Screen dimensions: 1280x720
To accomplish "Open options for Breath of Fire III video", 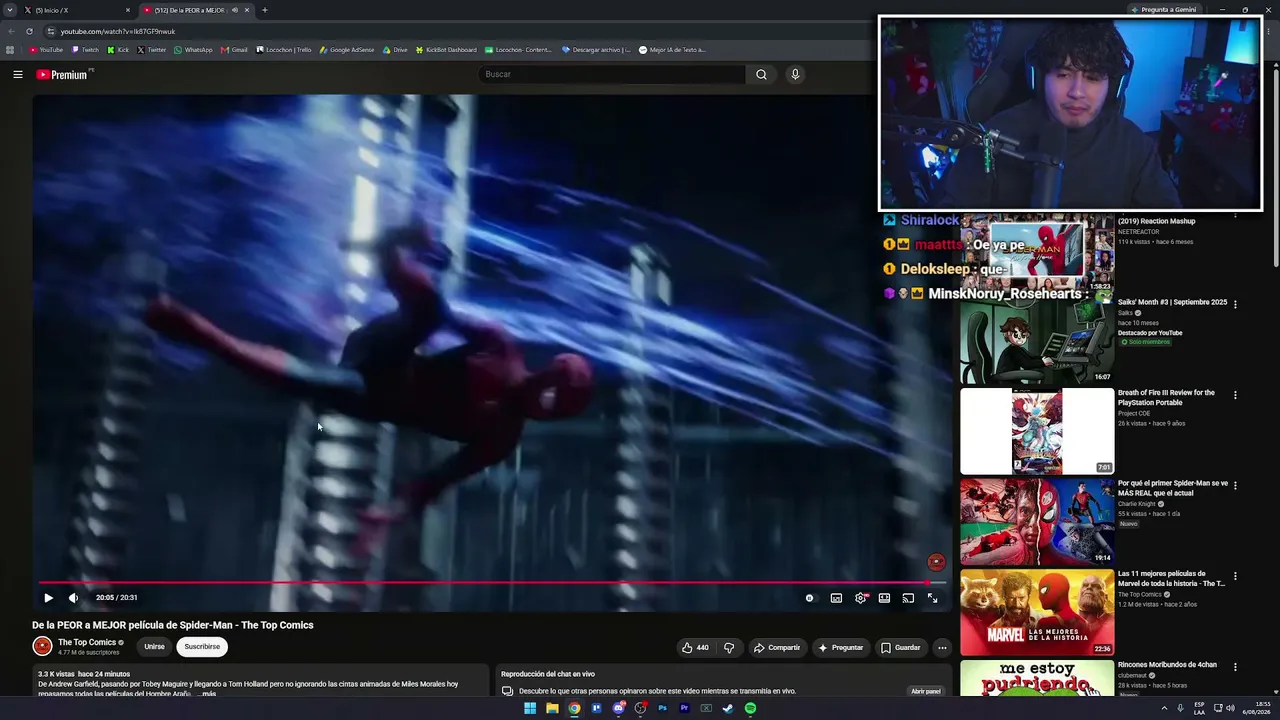I will pos(1235,395).
